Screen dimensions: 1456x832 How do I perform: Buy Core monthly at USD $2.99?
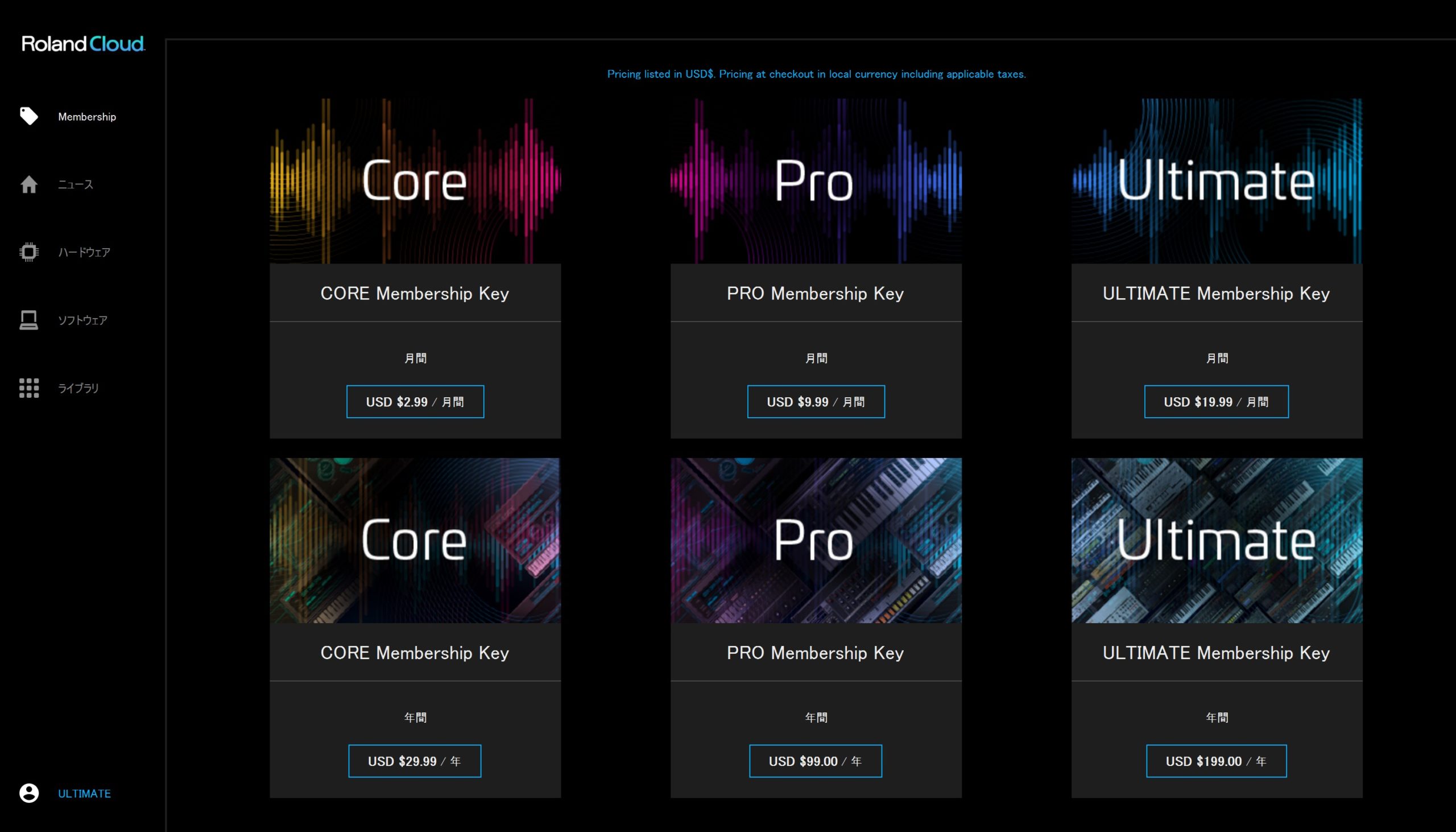415,402
